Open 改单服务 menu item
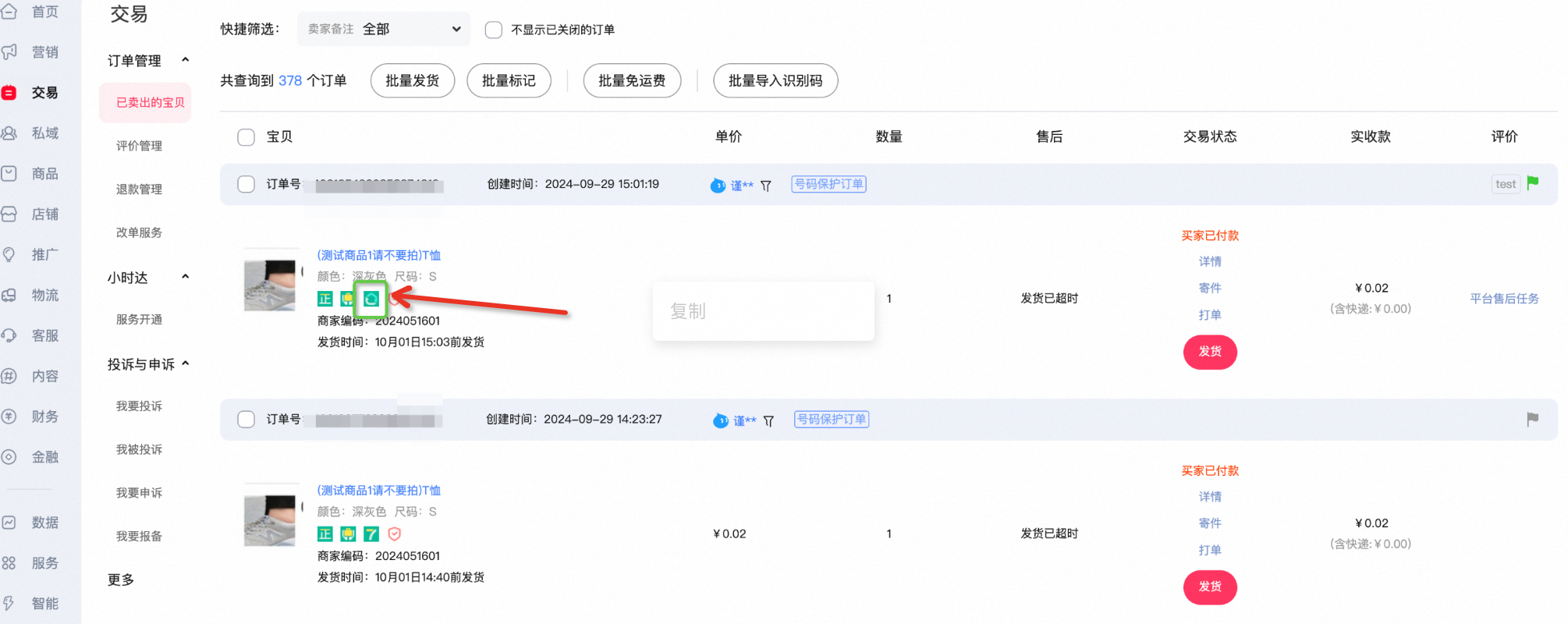The image size is (1568, 624). tap(139, 232)
